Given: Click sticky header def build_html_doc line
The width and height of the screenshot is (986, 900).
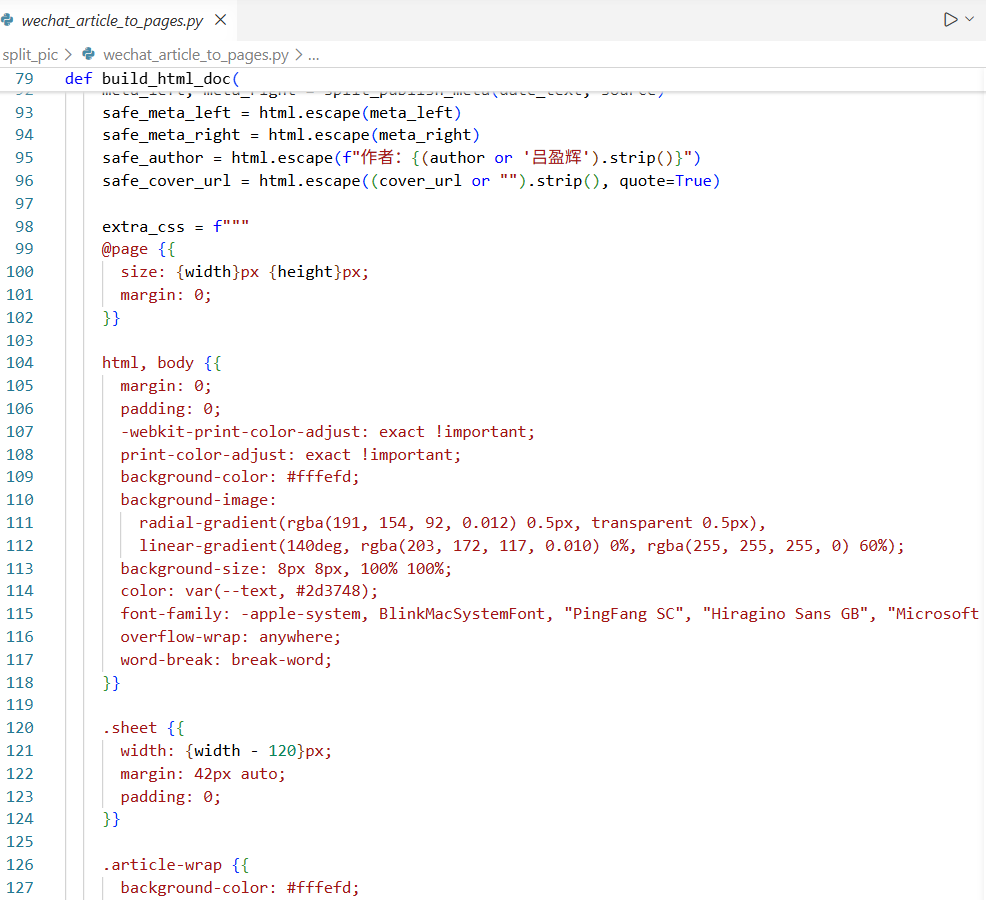Looking at the screenshot, I should click(x=152, y=79).
